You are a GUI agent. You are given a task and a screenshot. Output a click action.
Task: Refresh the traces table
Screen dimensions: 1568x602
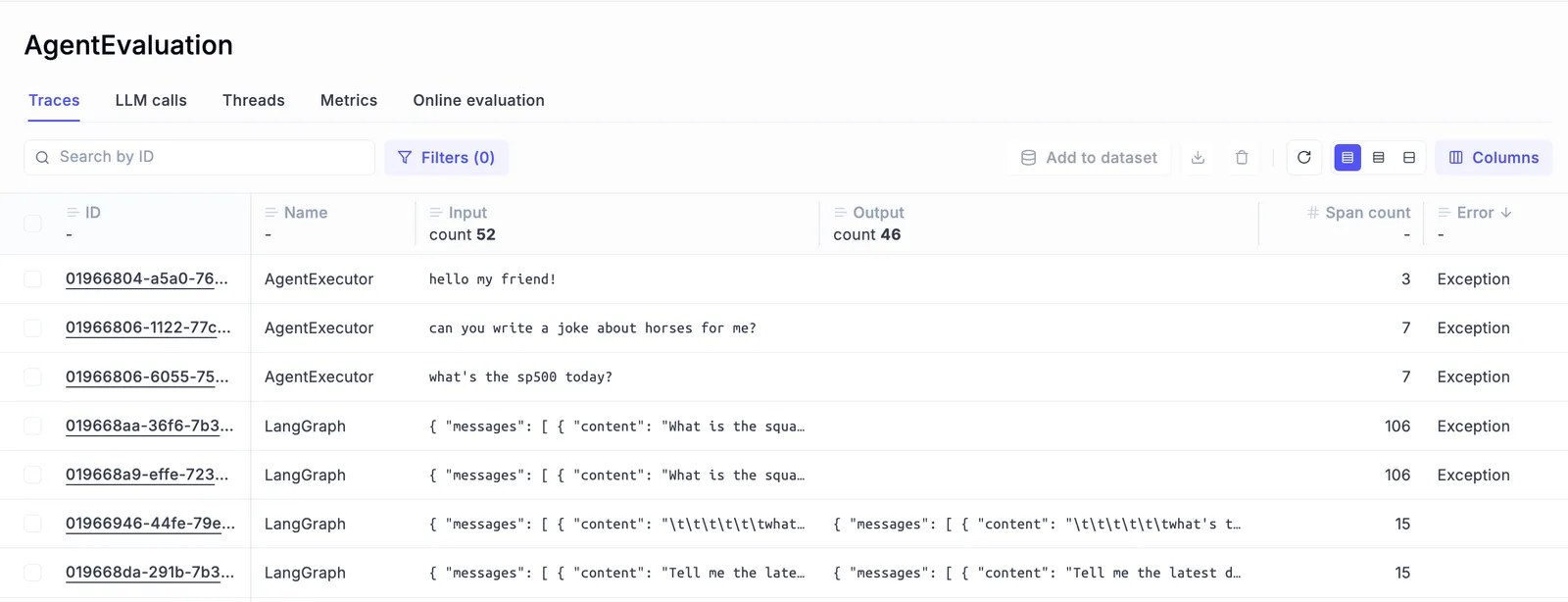click(1303, 158)
